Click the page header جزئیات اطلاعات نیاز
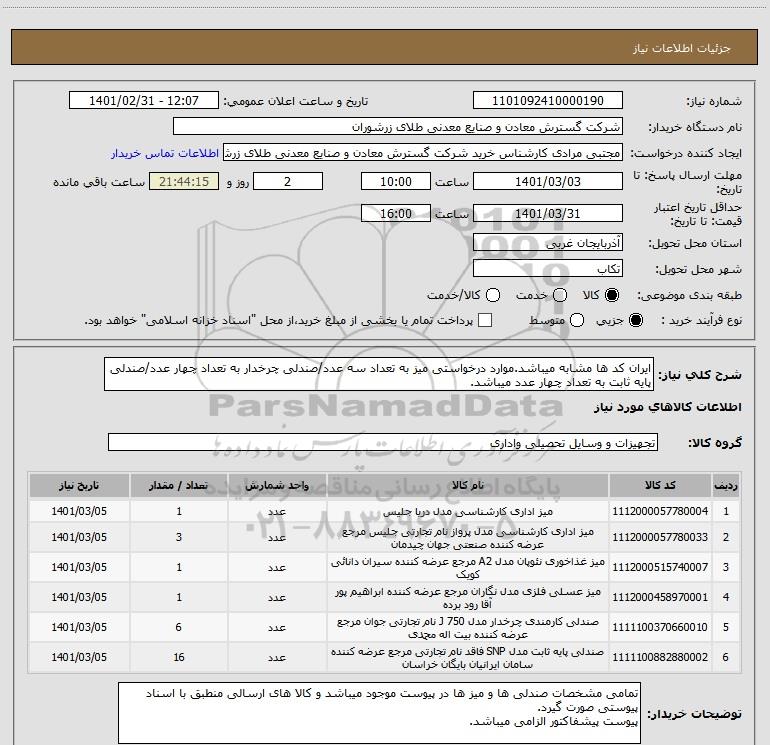 tap(682, 48)
